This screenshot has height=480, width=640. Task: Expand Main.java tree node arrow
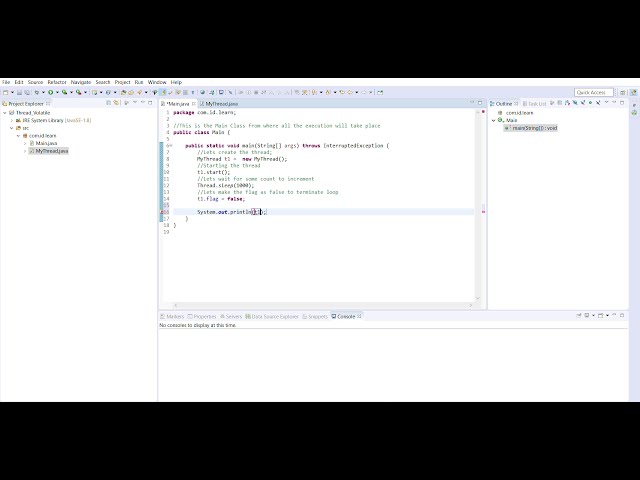pyautogui.click(x=25, y=143)
